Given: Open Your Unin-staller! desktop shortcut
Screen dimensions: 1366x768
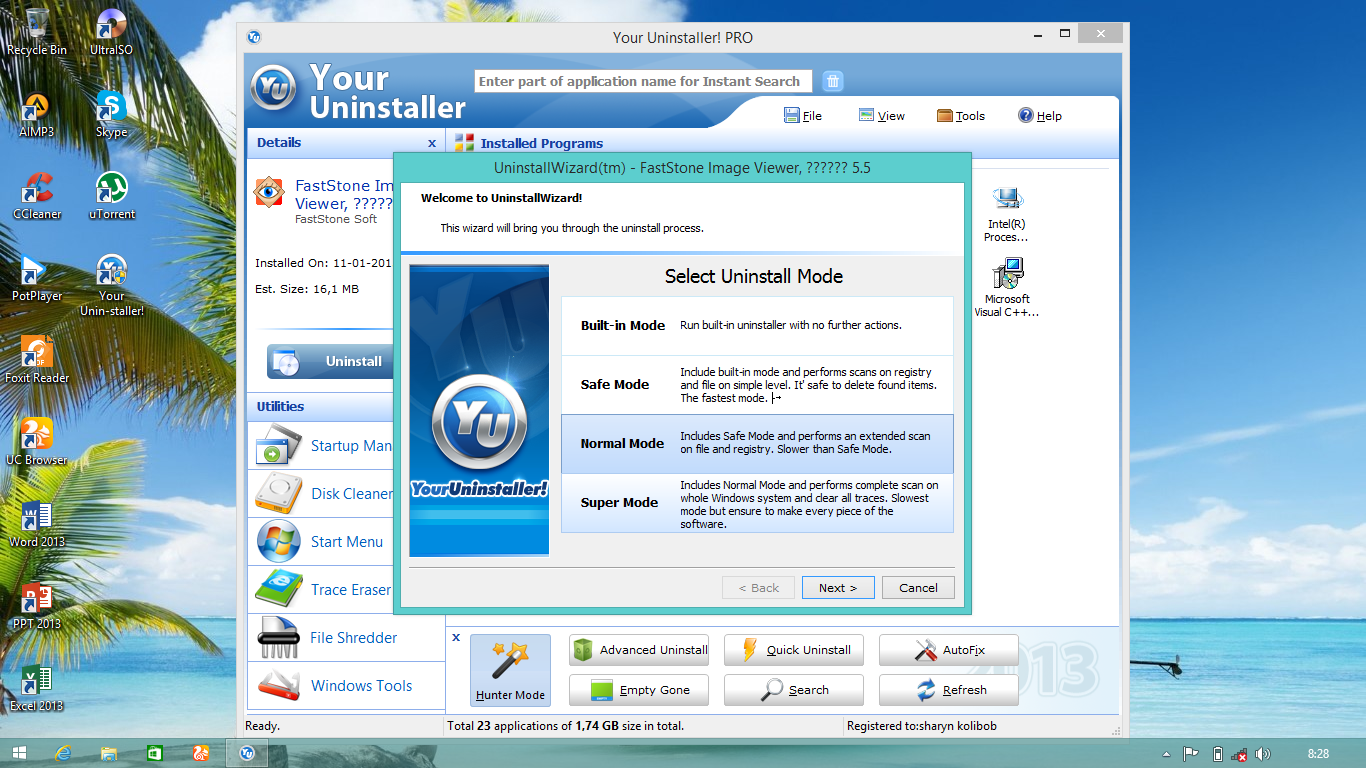Looking at the screenshot, I should 111,285.
